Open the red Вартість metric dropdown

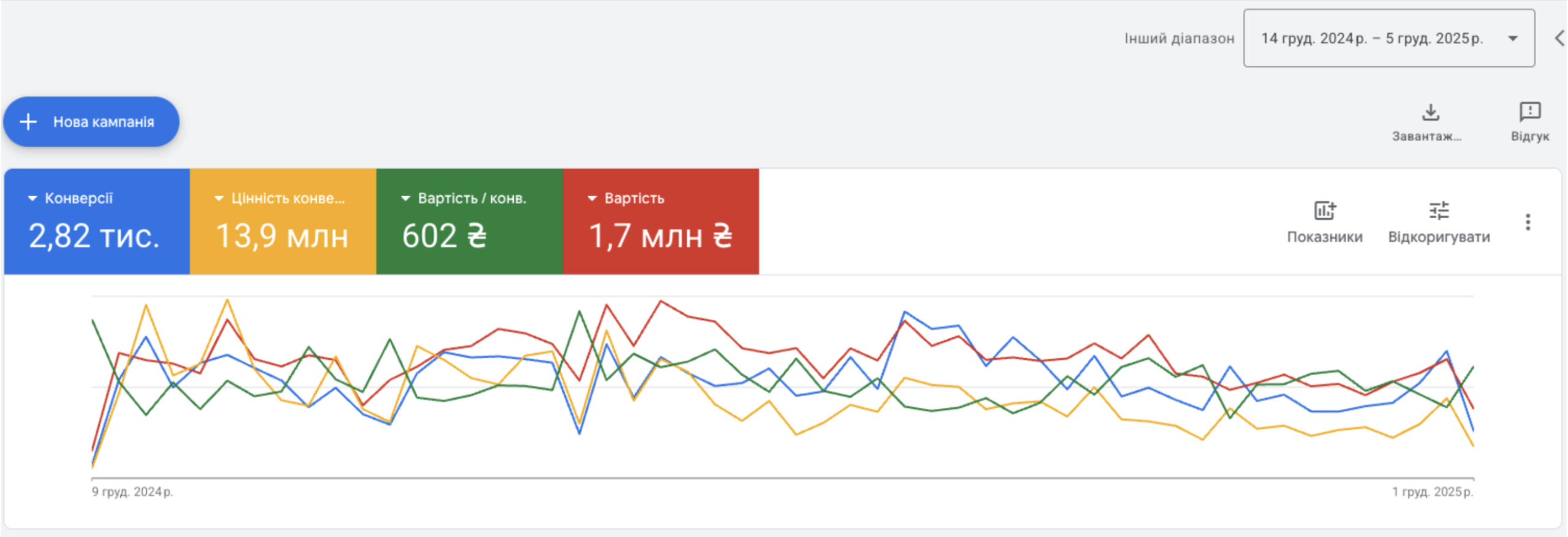tap(592, 199)
